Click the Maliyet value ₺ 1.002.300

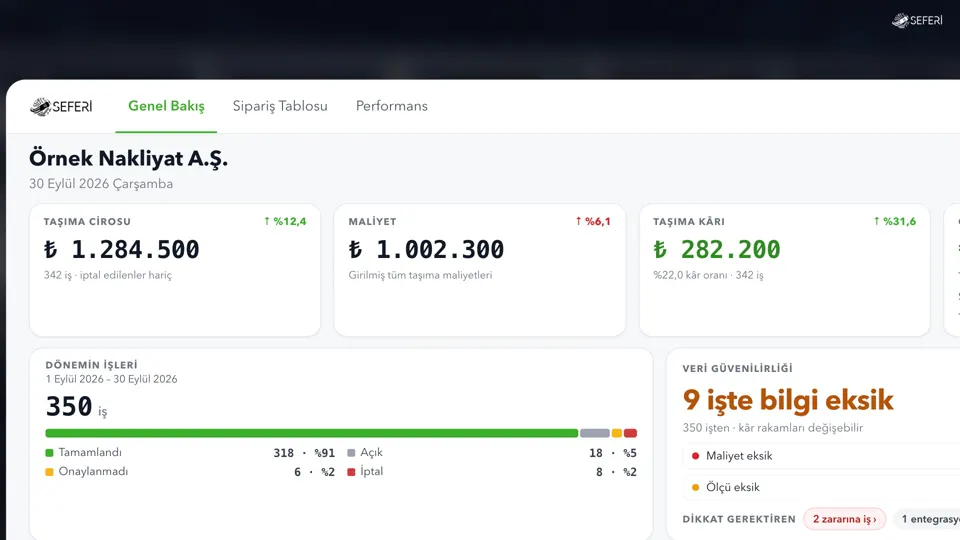pos(426,249)
